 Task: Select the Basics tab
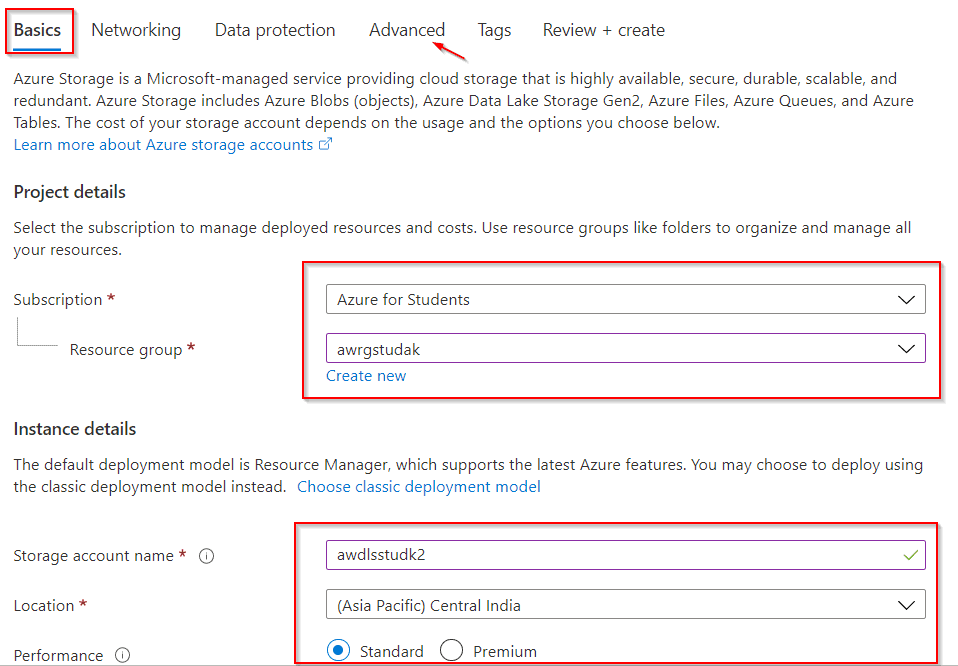point(37,30)
